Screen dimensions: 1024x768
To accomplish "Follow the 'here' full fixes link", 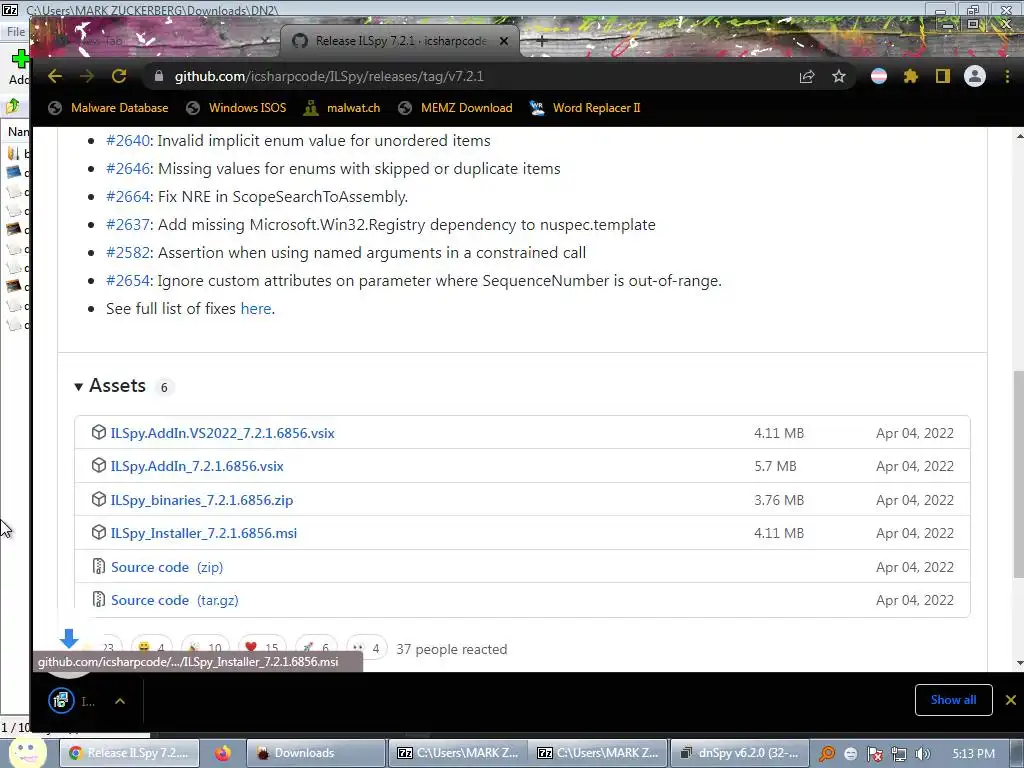I will tap(255, 308).
